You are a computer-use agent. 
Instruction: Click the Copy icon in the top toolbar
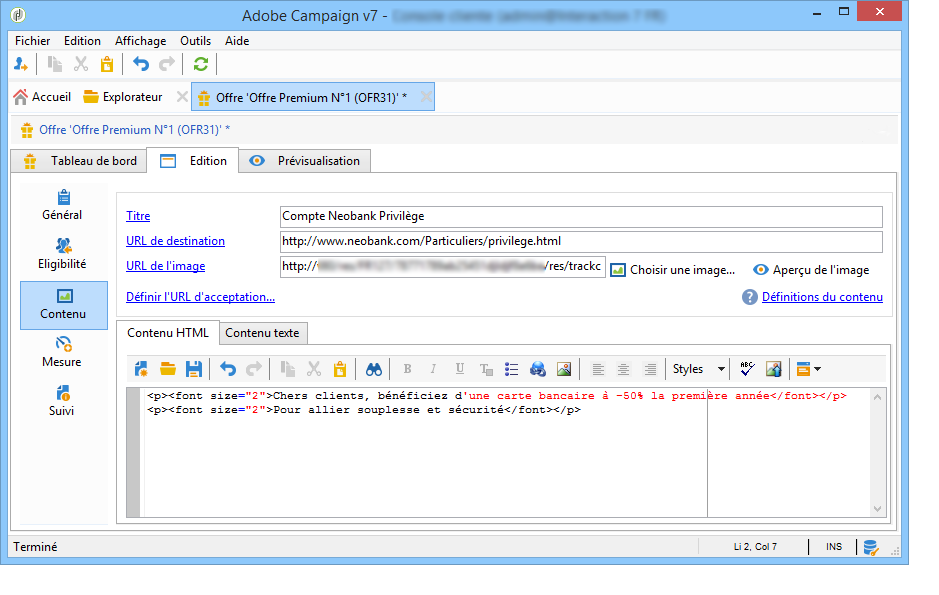55,64
